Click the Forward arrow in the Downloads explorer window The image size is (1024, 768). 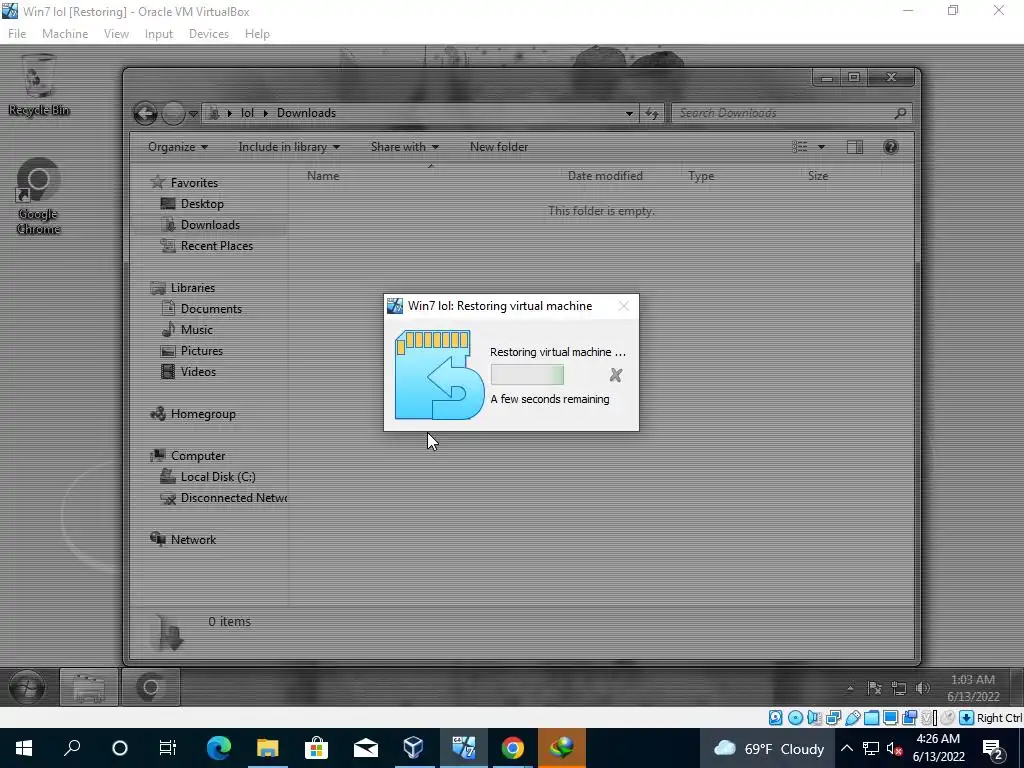pos(173,114)
